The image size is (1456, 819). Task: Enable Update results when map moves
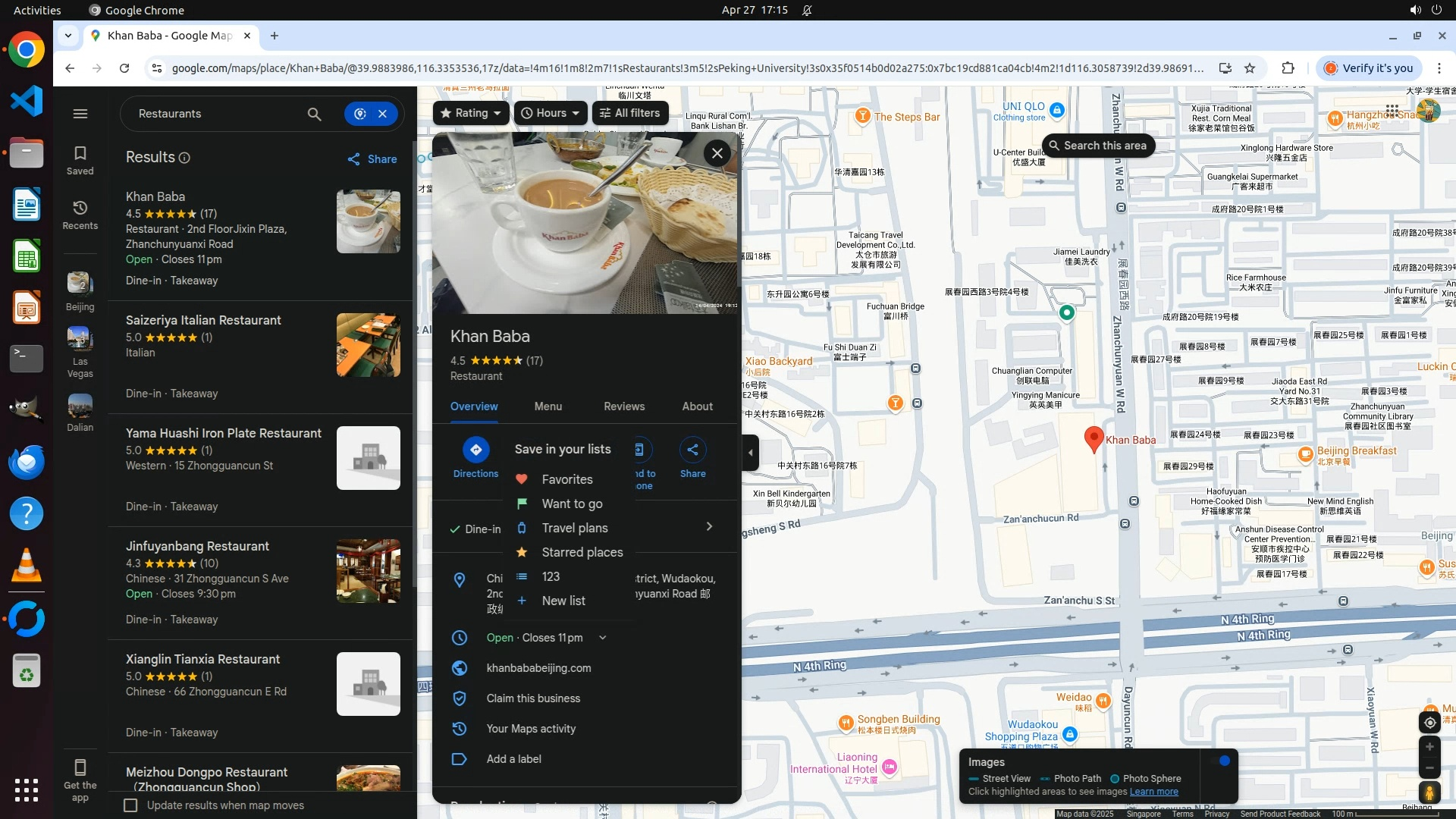[131, 805]
